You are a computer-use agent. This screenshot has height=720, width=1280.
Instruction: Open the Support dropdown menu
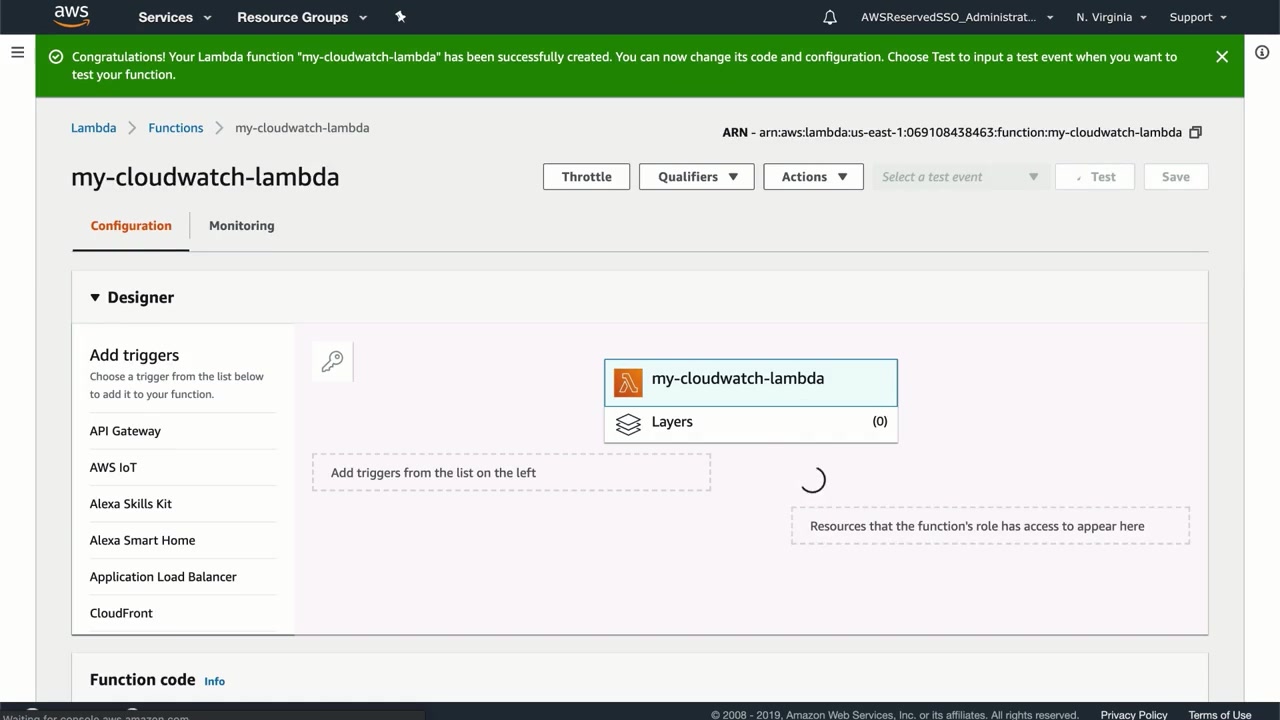pos(1198,17)
